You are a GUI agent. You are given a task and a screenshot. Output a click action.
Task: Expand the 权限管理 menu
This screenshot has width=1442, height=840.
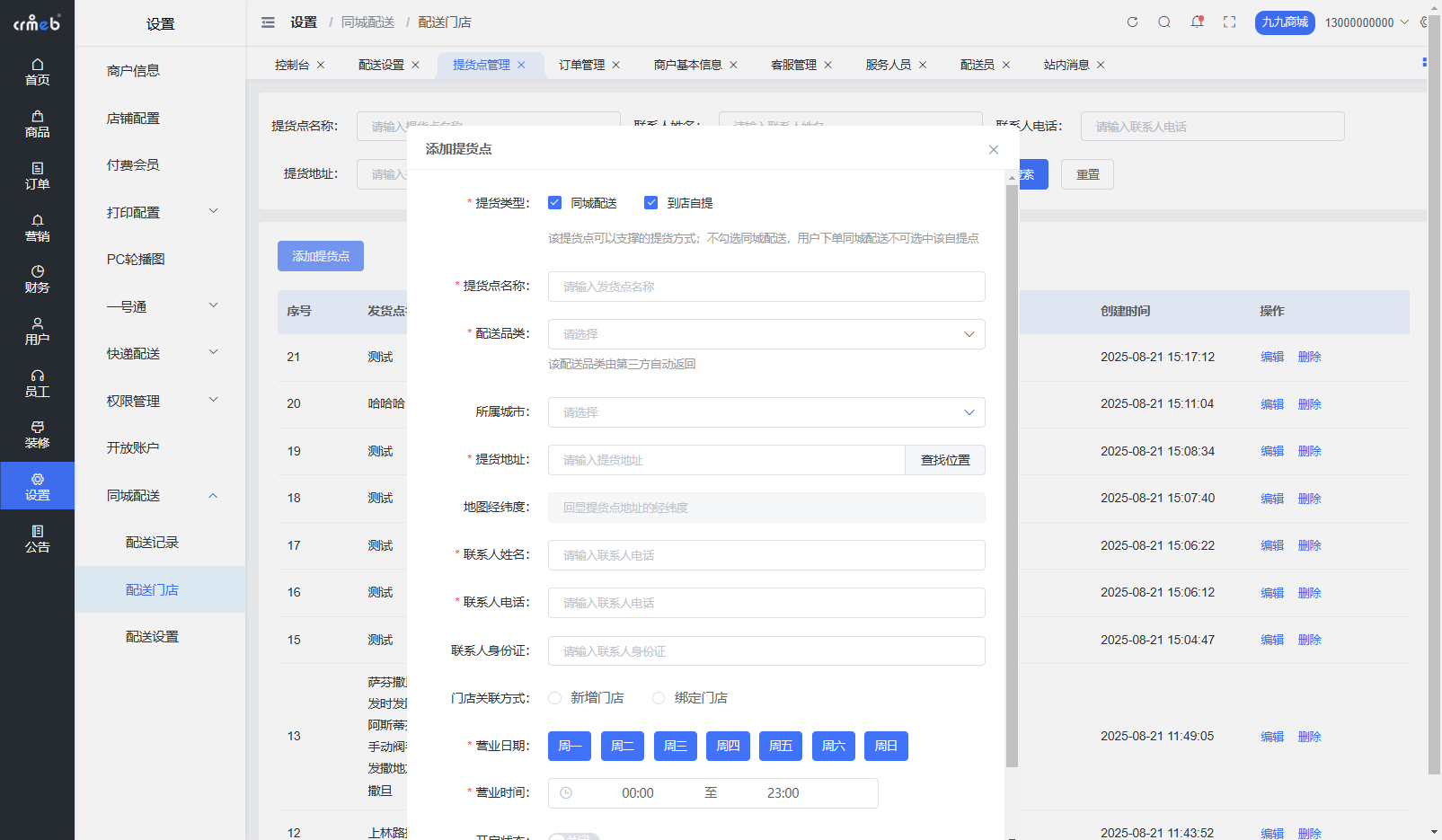click(162, 401)
